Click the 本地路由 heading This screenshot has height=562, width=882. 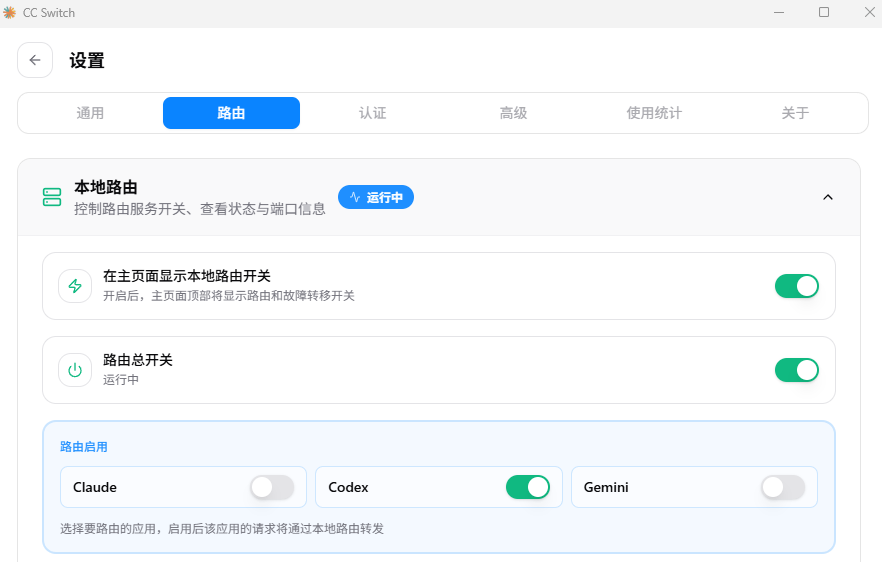[106, 187]
